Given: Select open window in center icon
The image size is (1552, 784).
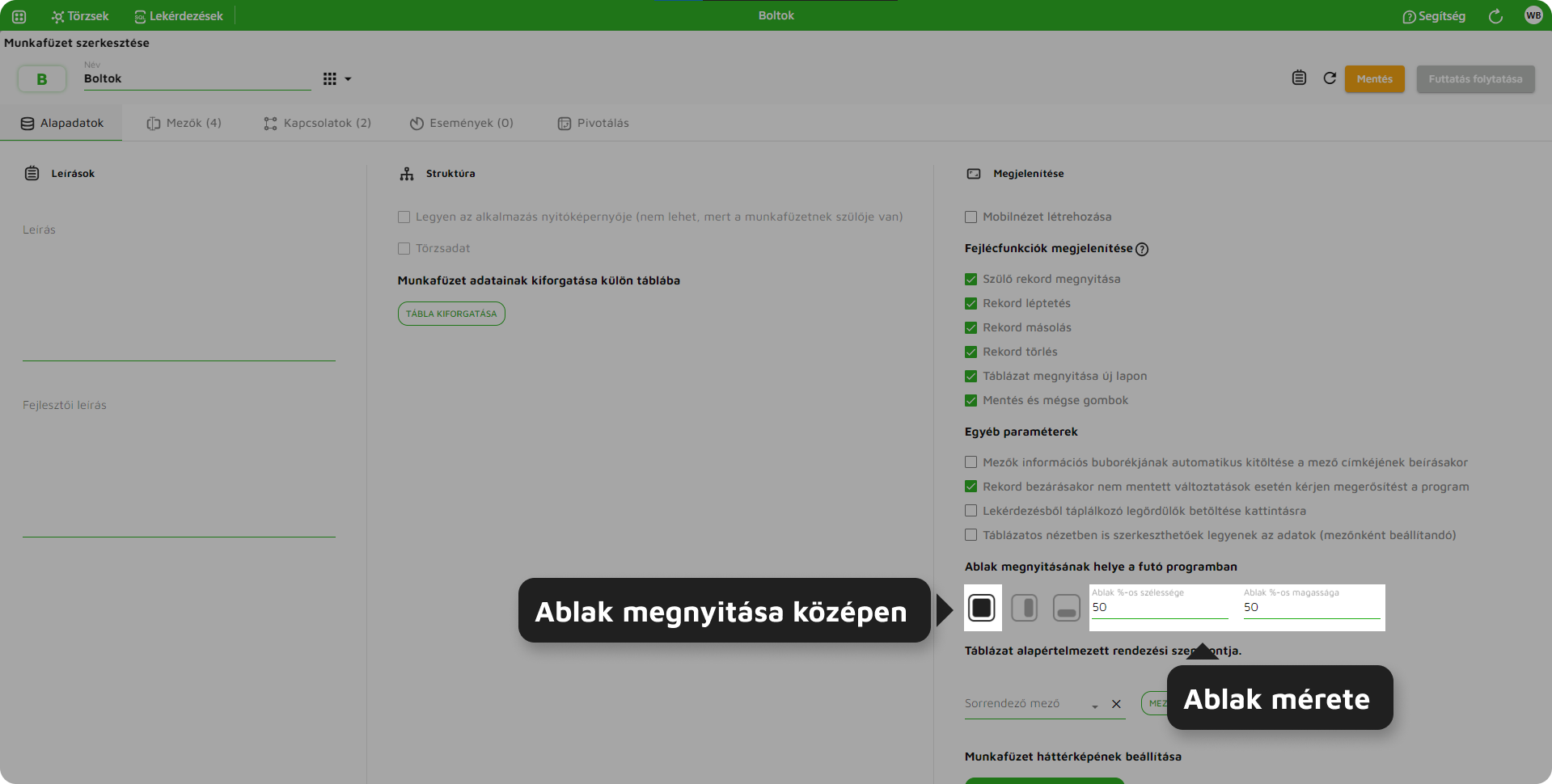Looking at the screenshot, I should tap(982, 608).
